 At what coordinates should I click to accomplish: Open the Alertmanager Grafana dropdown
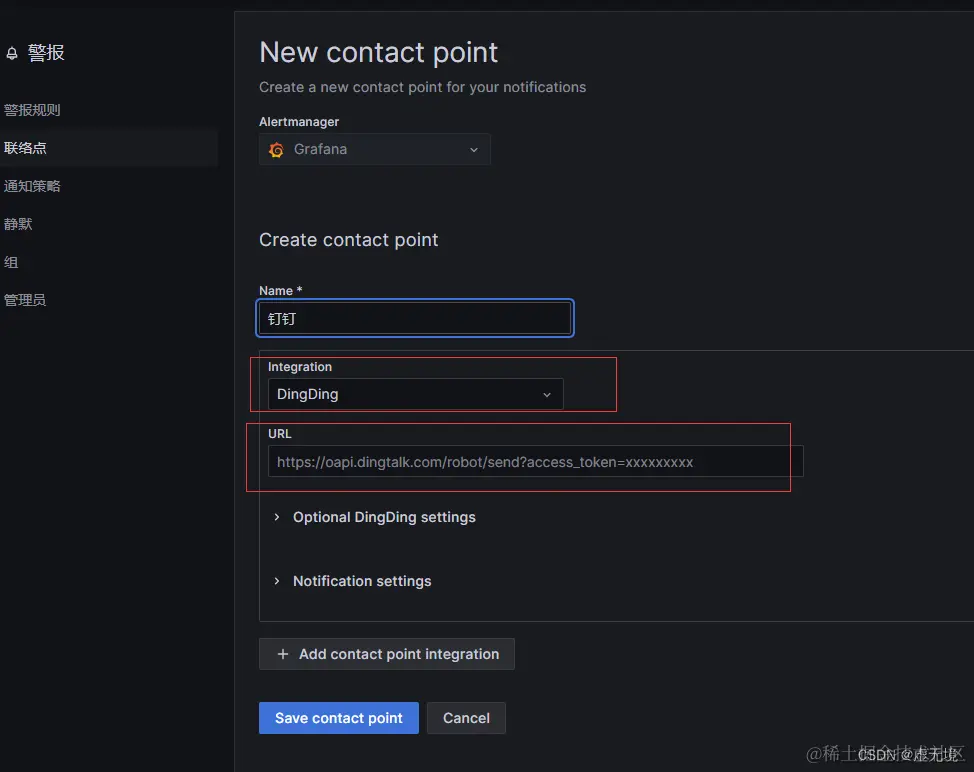click(375, 150)
